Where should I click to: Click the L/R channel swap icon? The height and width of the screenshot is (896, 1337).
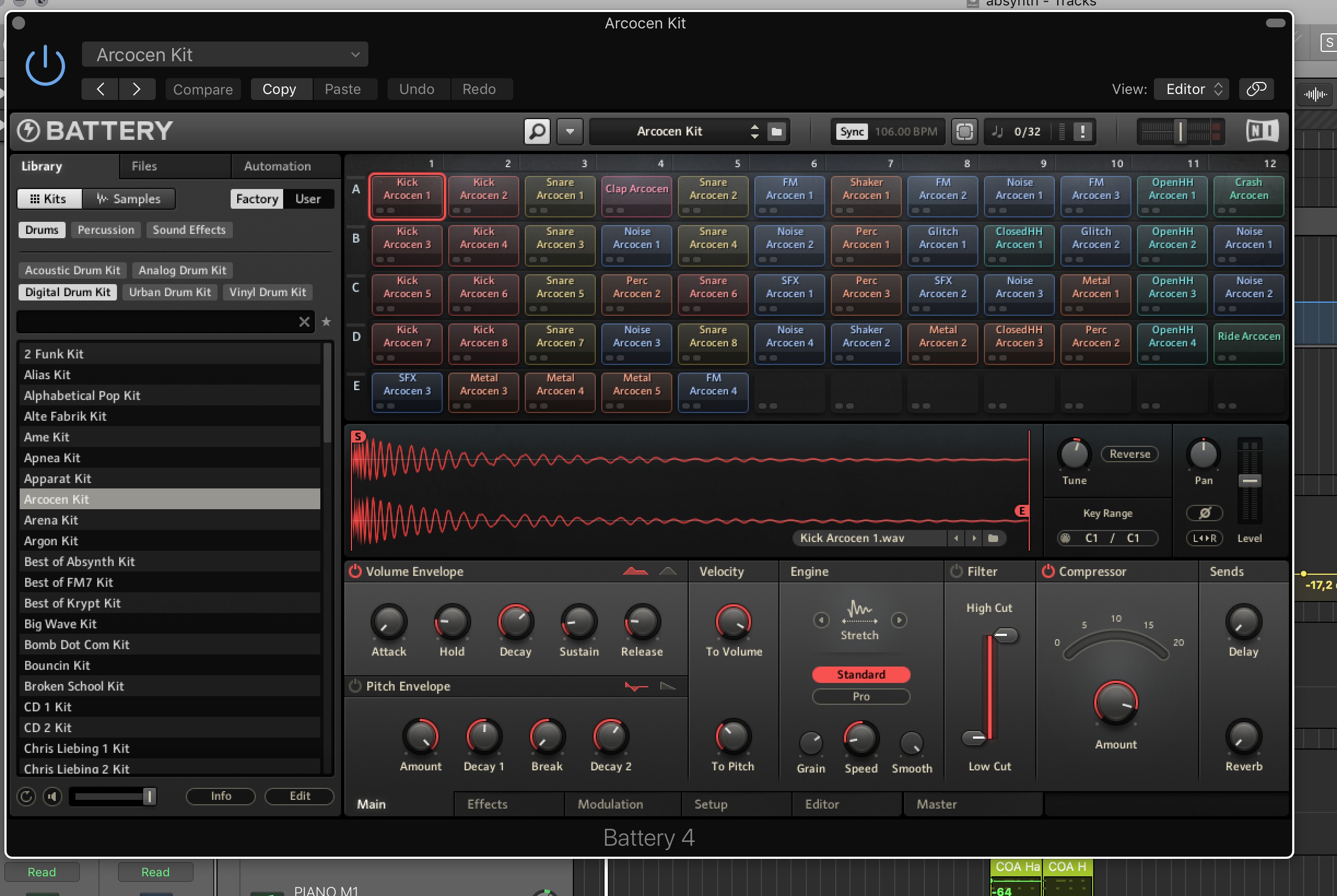click(x=1204, y=538)
